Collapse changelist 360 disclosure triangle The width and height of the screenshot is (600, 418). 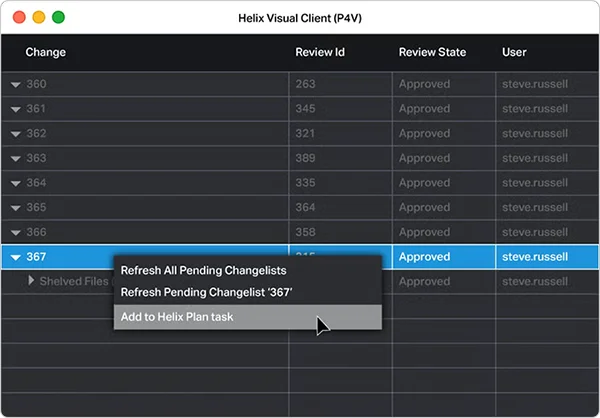pos(16,85)
